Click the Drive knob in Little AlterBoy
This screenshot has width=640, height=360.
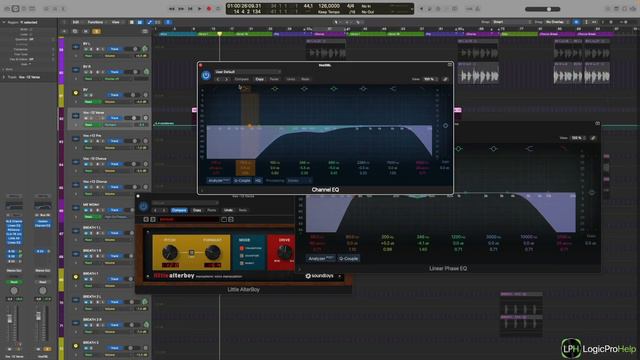coord(284,253)
